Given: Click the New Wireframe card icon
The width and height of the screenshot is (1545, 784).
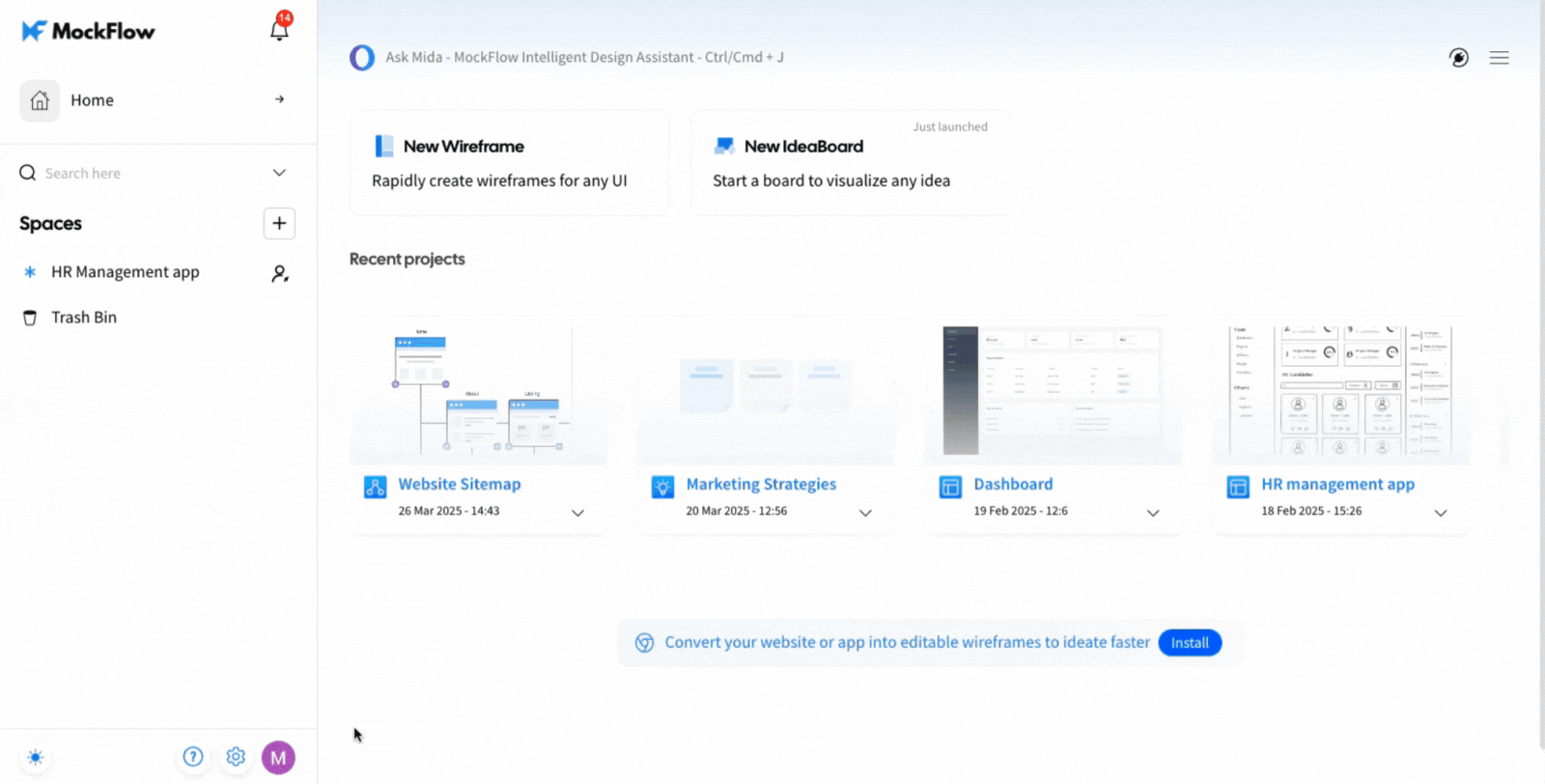Looking at the screenshot, I should click(384, 146).
